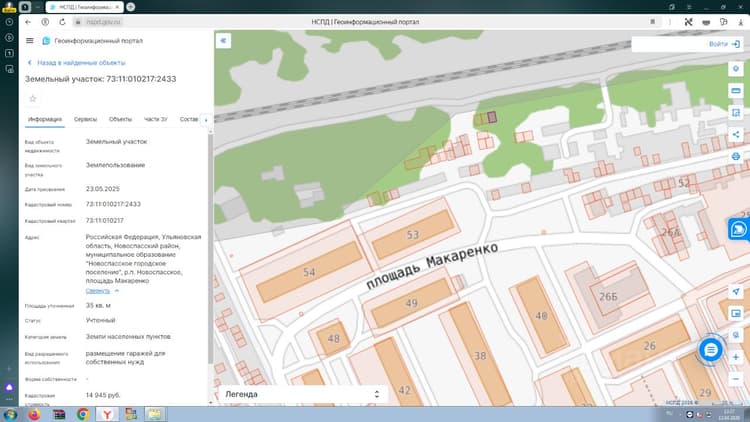Launch Chrome from the taskbar

click(83, 414)
